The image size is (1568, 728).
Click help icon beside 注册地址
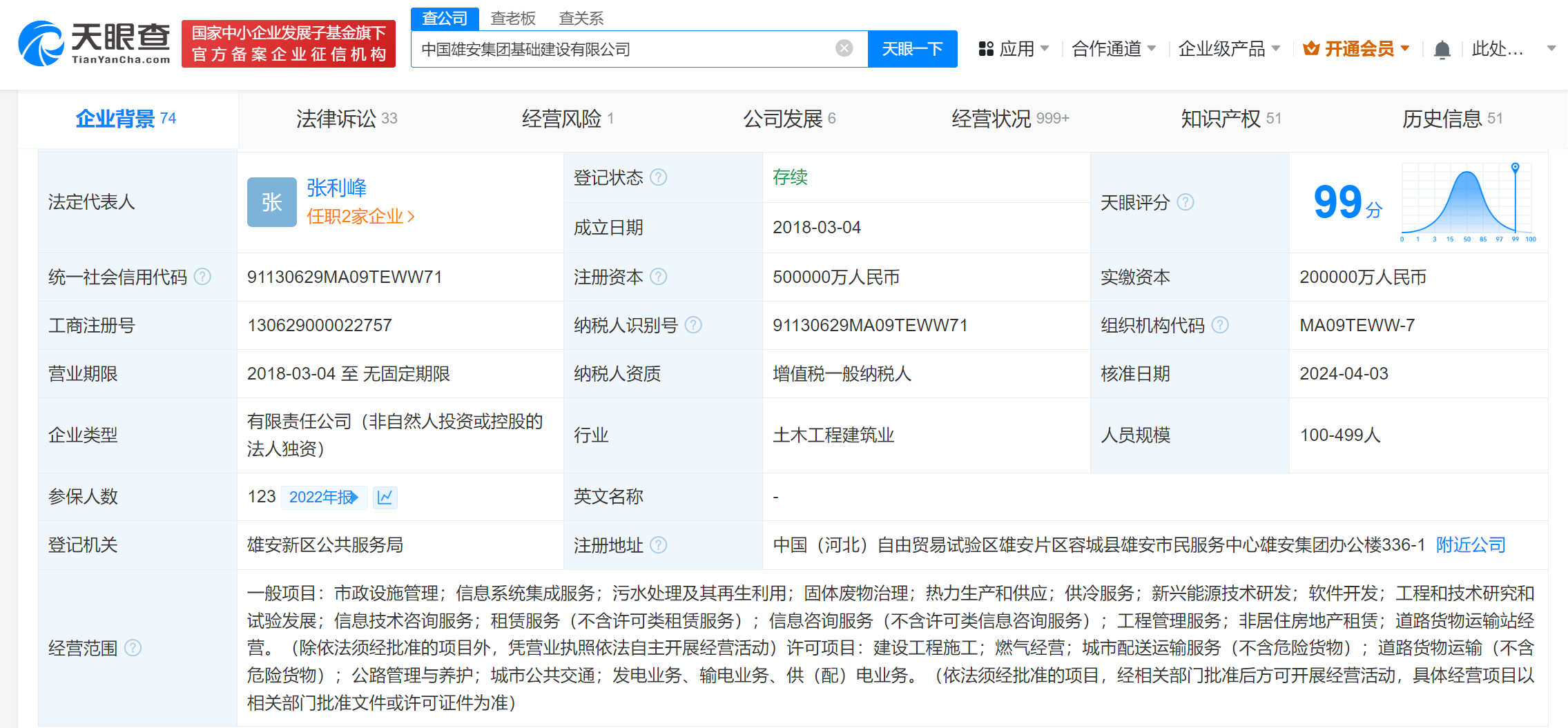tap(659, 545)
